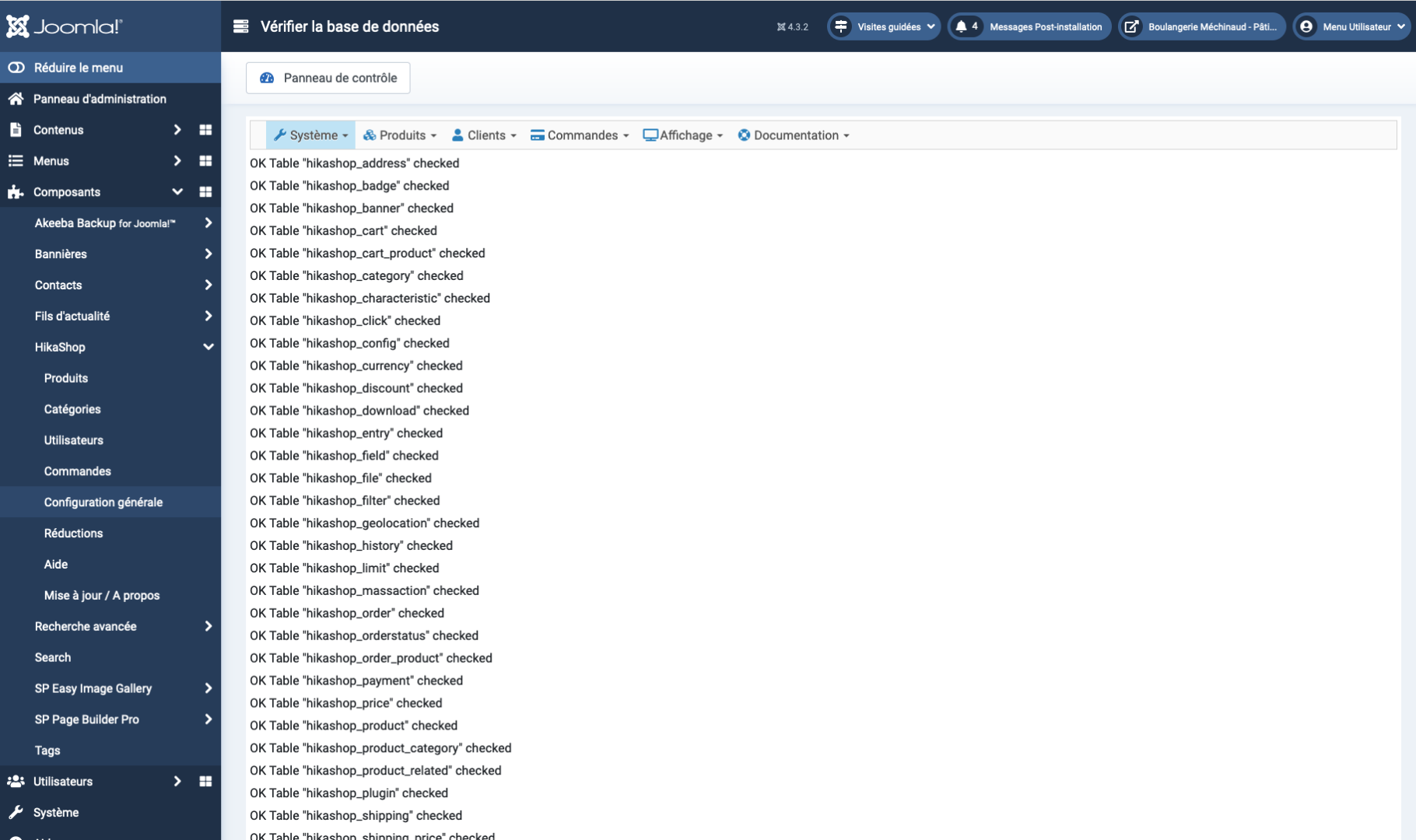Screen dimensions: 1416x840
Task: Open HikaShop Aide entry
Action: pyautogui.click(x=56, y=565)
